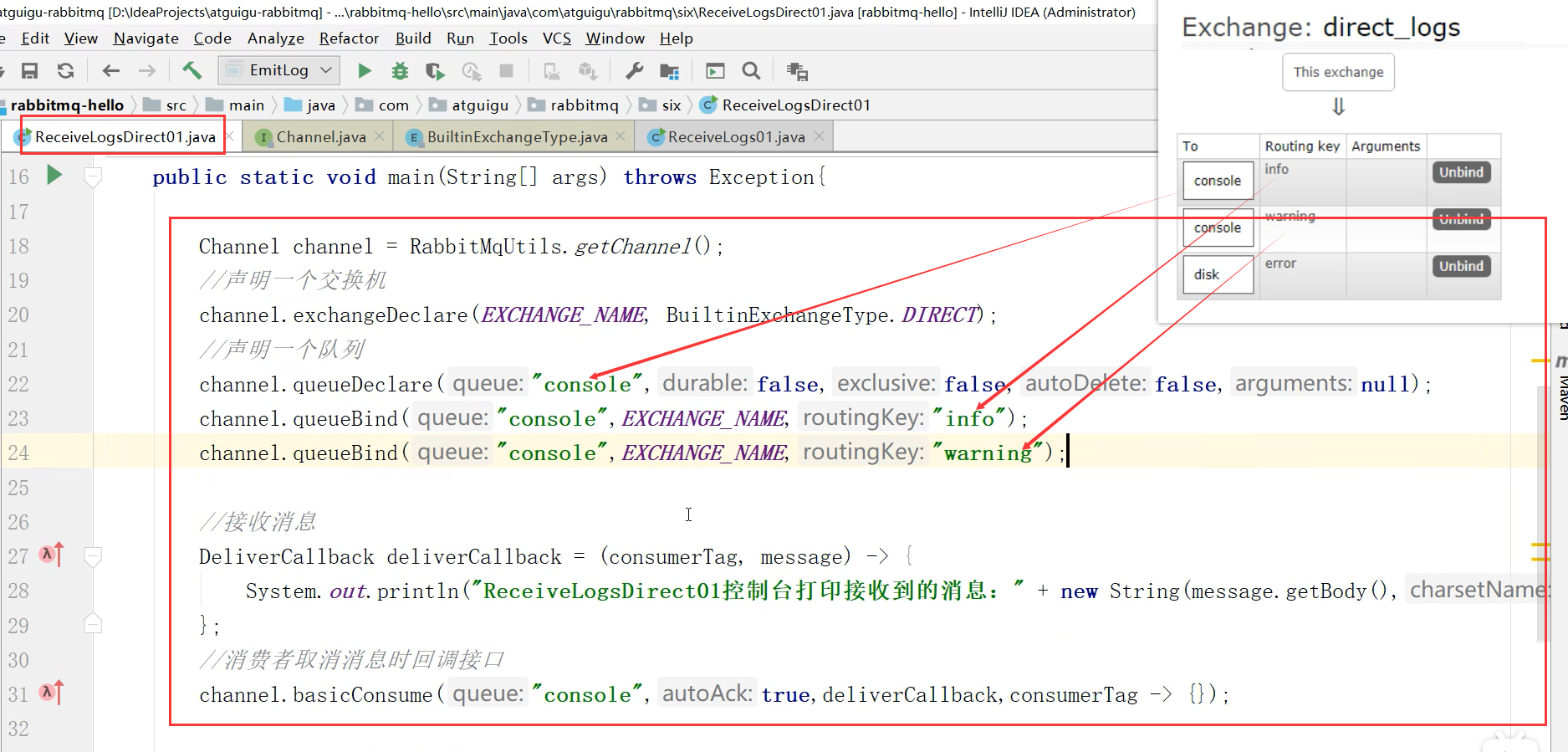The width and height of the screenshot is (1568, 752).
Task: Click the update application icon in toolbar
Action: [588, 71]
